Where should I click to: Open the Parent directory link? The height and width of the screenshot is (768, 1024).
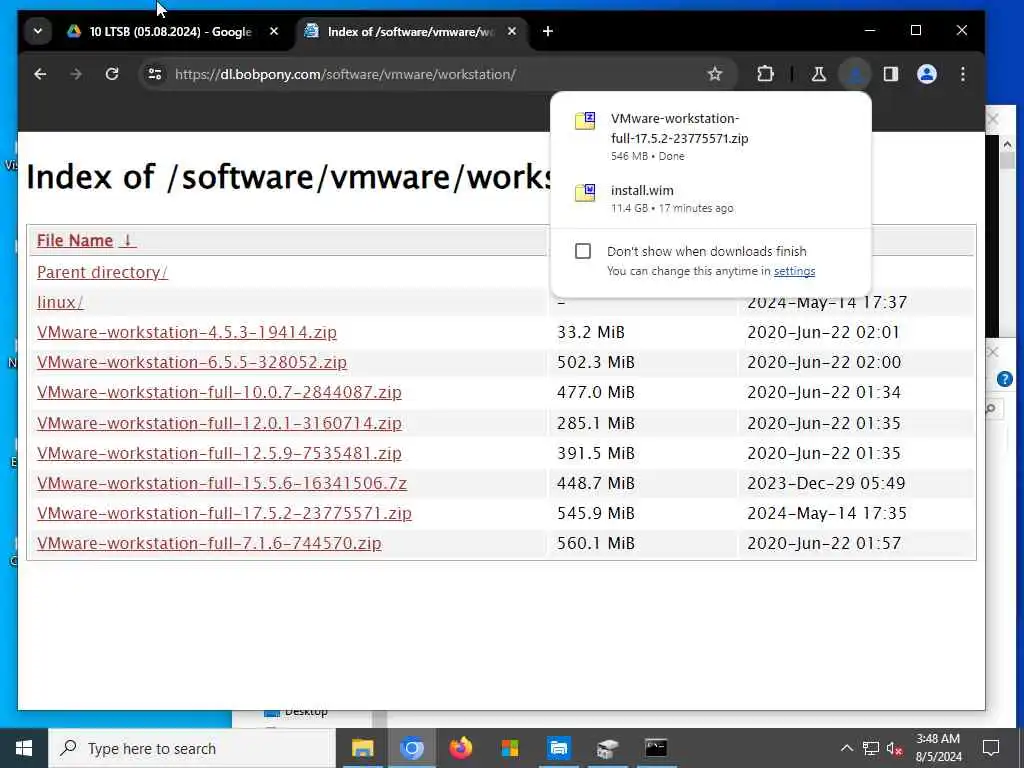tap(103, 272)
